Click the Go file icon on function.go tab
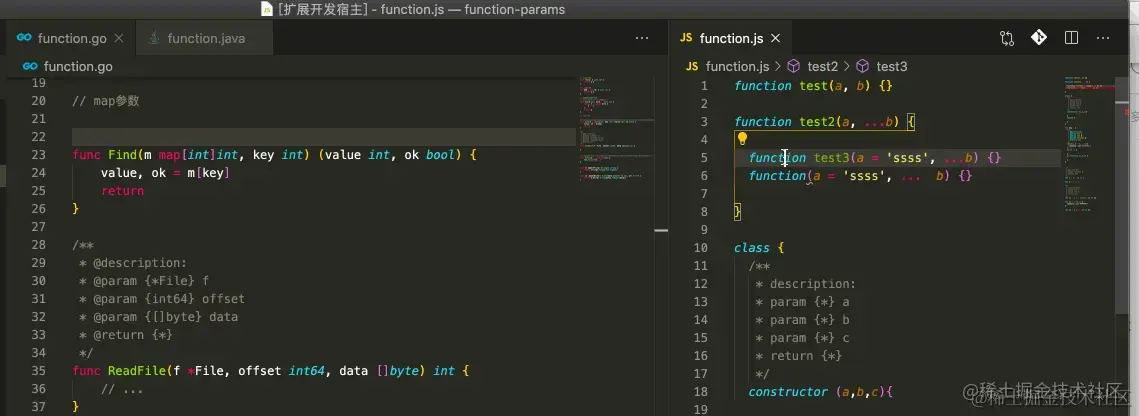The height and width of the screenshot is (416, 1139). (x=24, y=38)
